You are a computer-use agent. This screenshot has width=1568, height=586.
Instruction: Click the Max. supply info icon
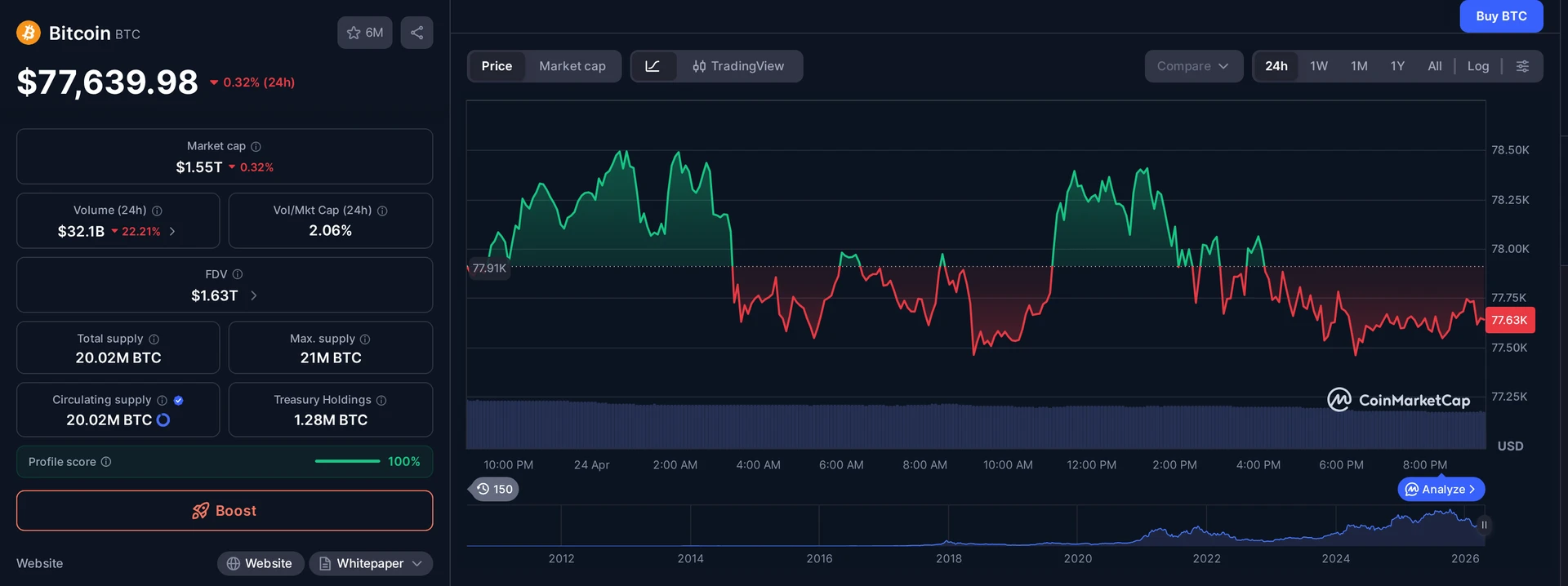pyautogui.click(x=365, y=339)
